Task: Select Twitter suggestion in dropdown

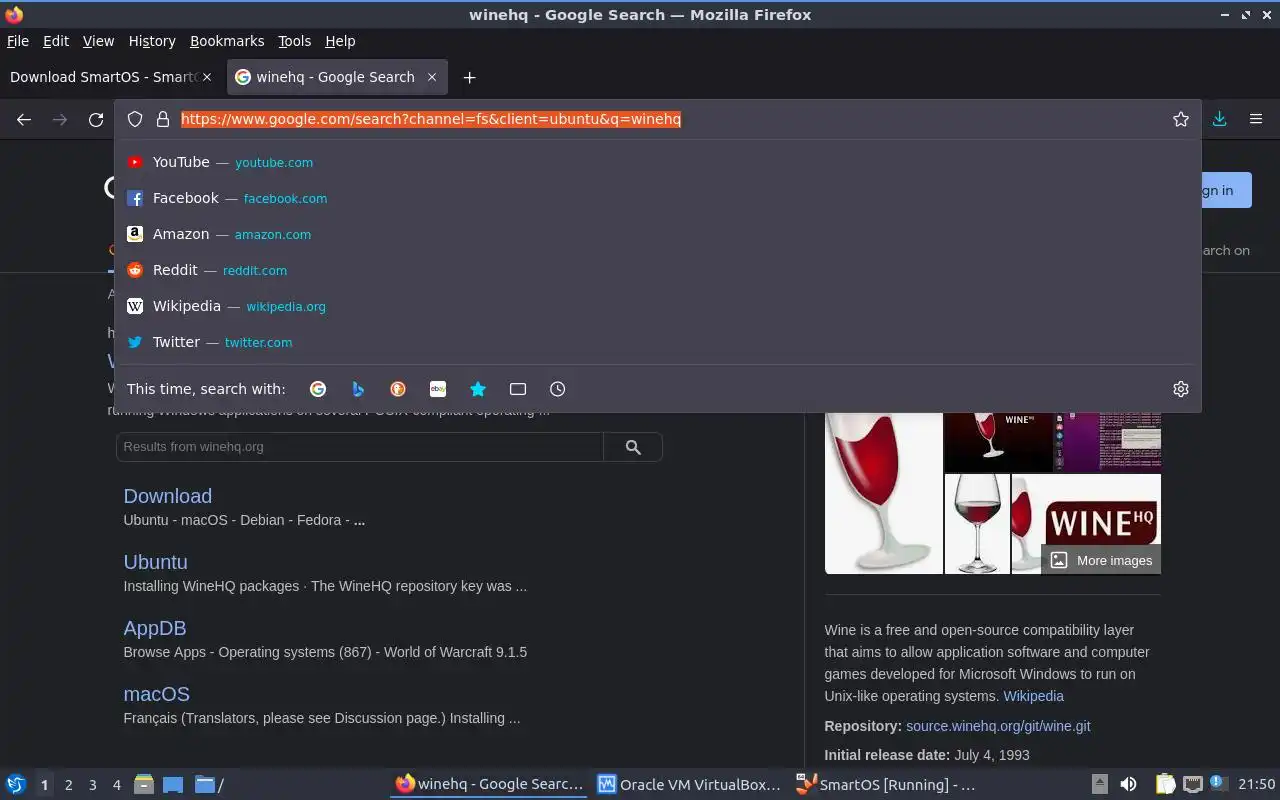Action: 658,342
